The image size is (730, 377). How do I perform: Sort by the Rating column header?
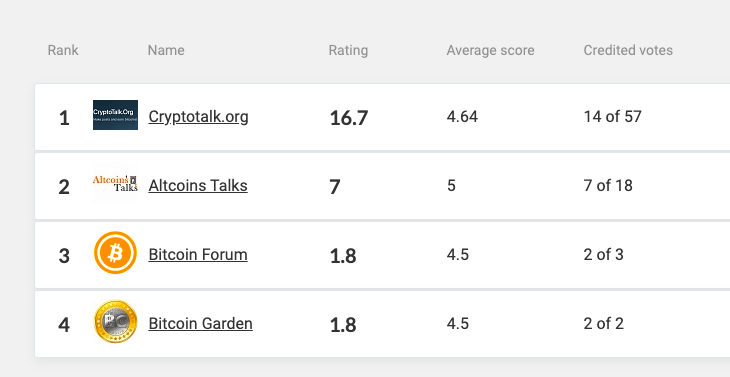pos(348,50)
